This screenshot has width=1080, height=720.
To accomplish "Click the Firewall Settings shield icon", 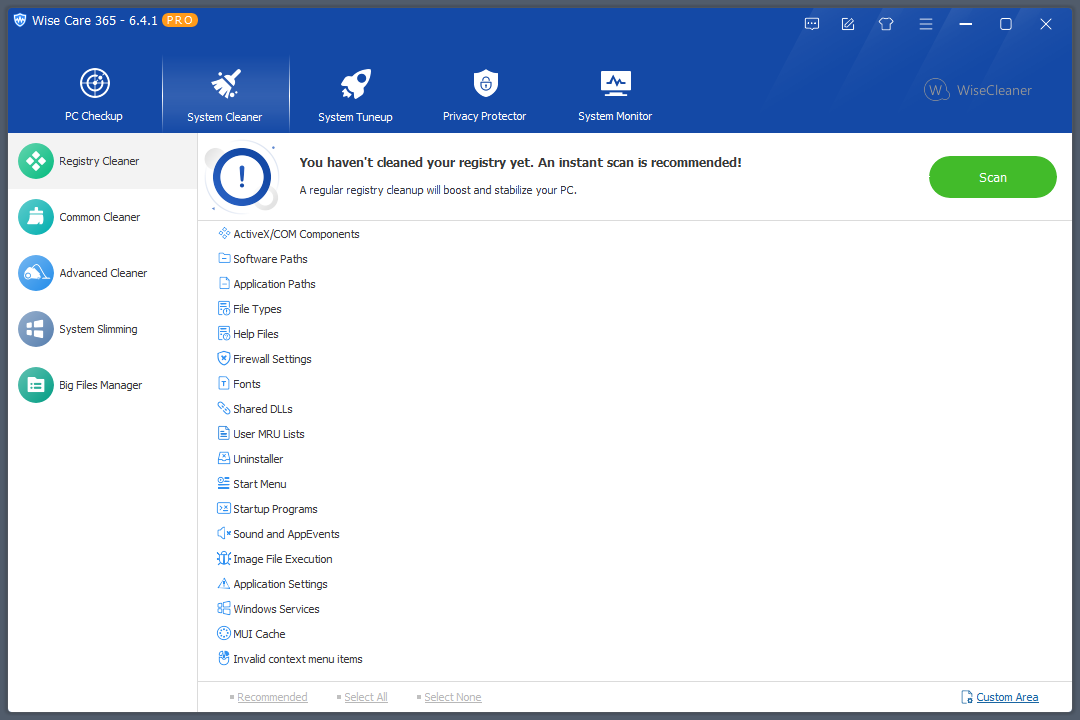I will (x=224, y=358).
